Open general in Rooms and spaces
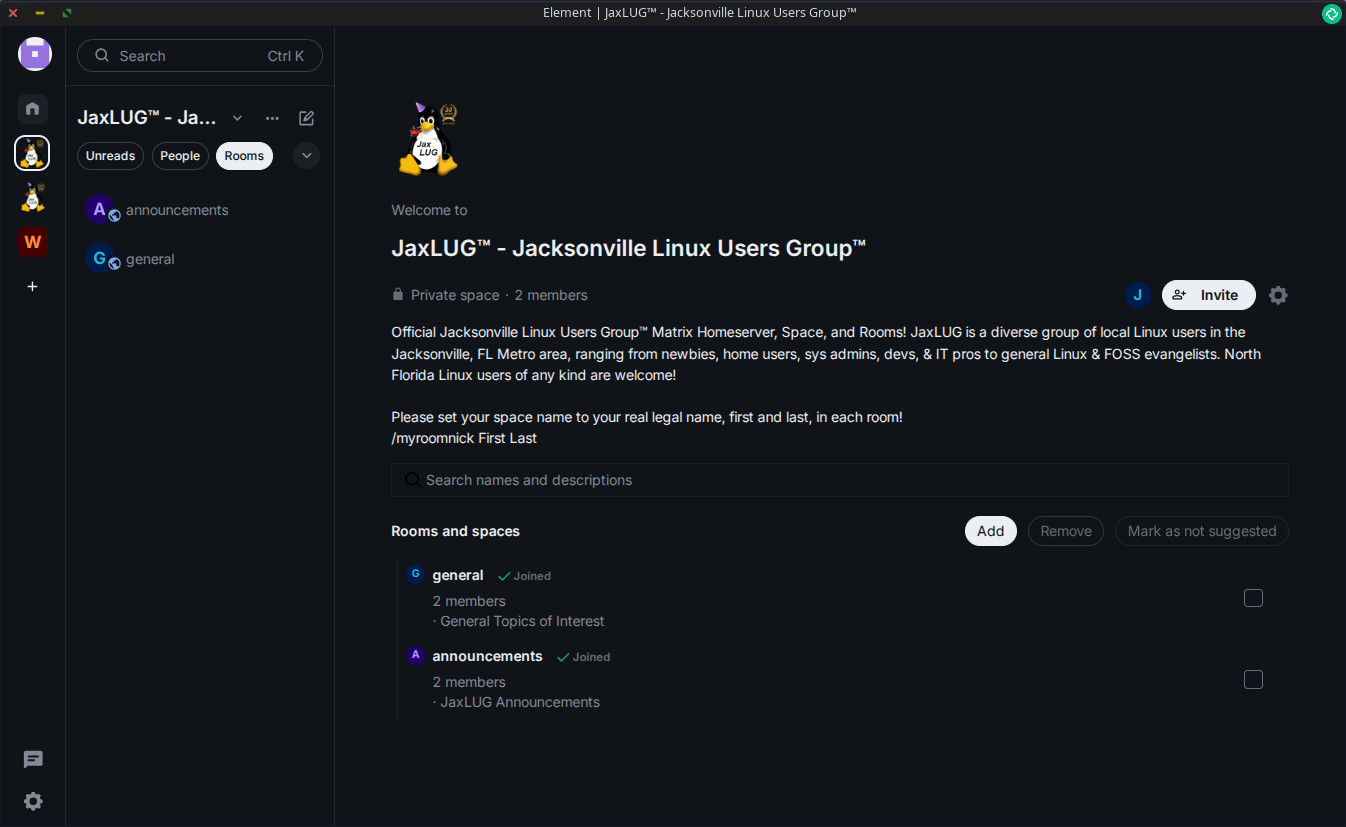The height and width of the screenshot is (827, 1346). click(x=458, y=575)
